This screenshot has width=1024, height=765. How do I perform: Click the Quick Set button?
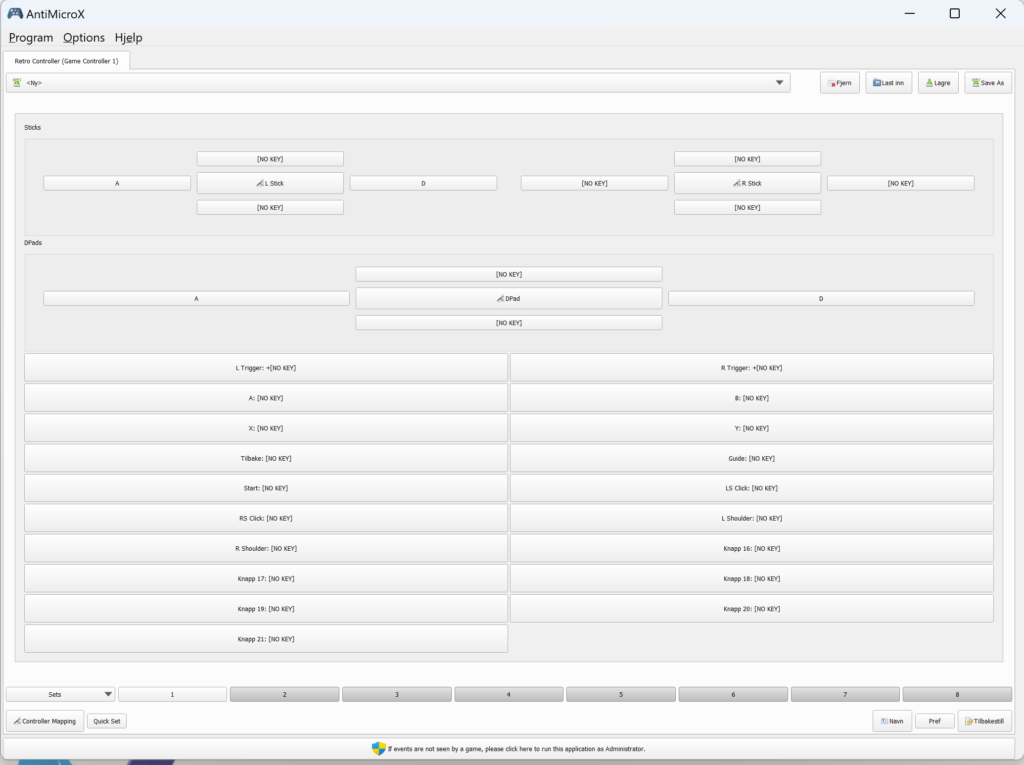click(106, 721)
